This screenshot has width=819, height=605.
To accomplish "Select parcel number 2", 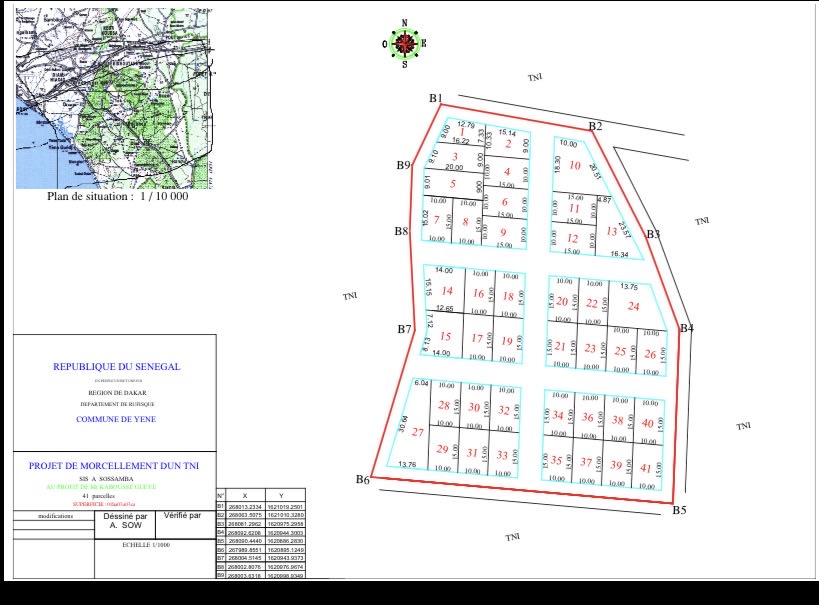I will [508, 144].
